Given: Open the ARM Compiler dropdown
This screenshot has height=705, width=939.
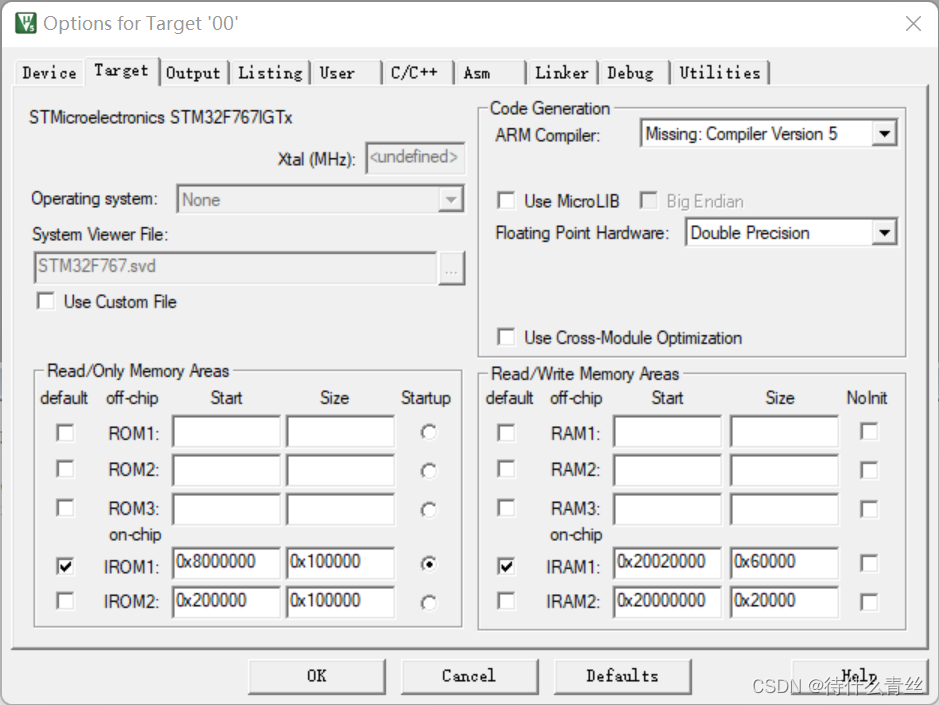Looking at the screenshot, I should [x=884, y=134].
